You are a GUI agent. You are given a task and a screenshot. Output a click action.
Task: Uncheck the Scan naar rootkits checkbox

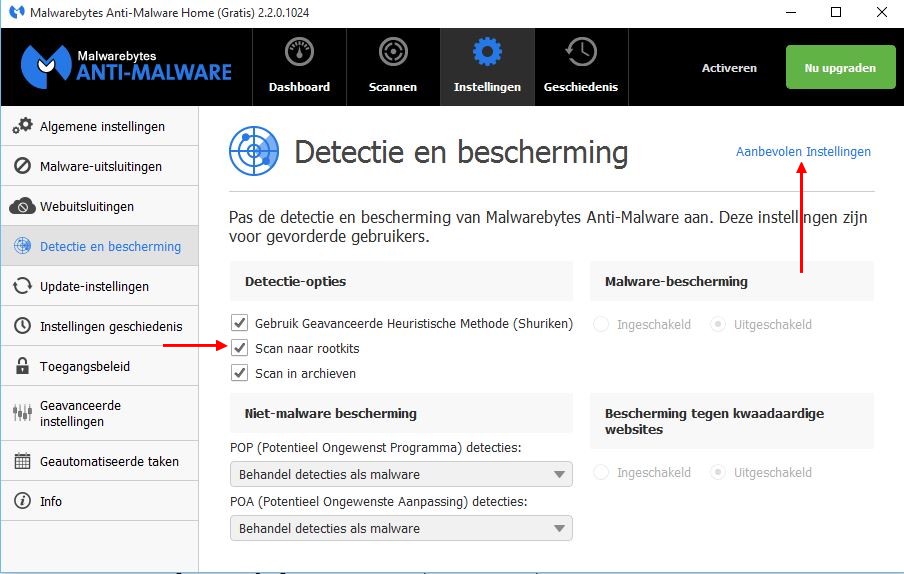click(239, 348)
